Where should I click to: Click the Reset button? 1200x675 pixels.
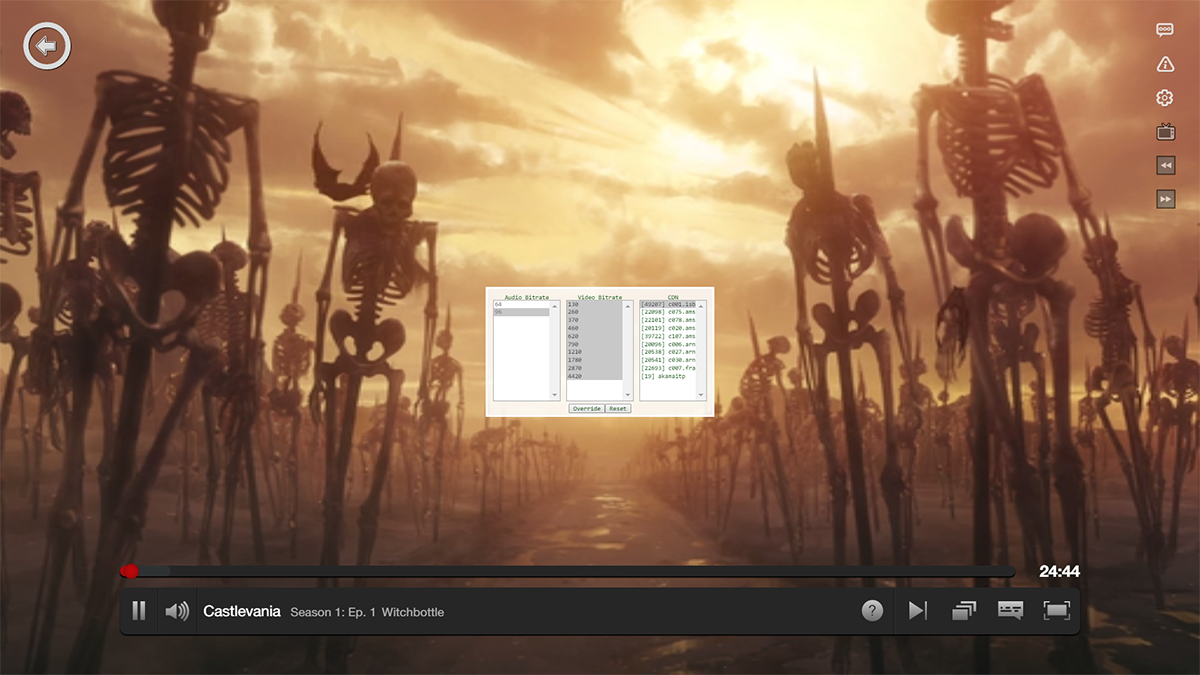click(618, 409)
